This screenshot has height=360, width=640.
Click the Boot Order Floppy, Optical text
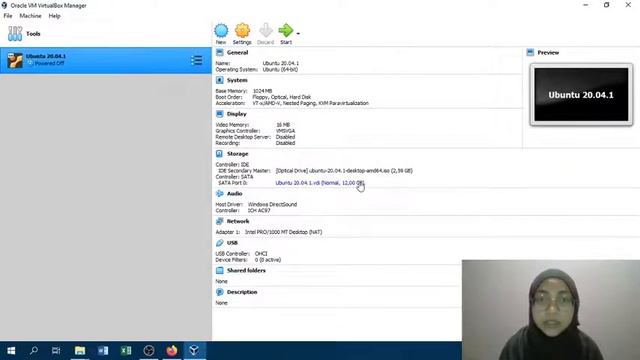point(282,97)
